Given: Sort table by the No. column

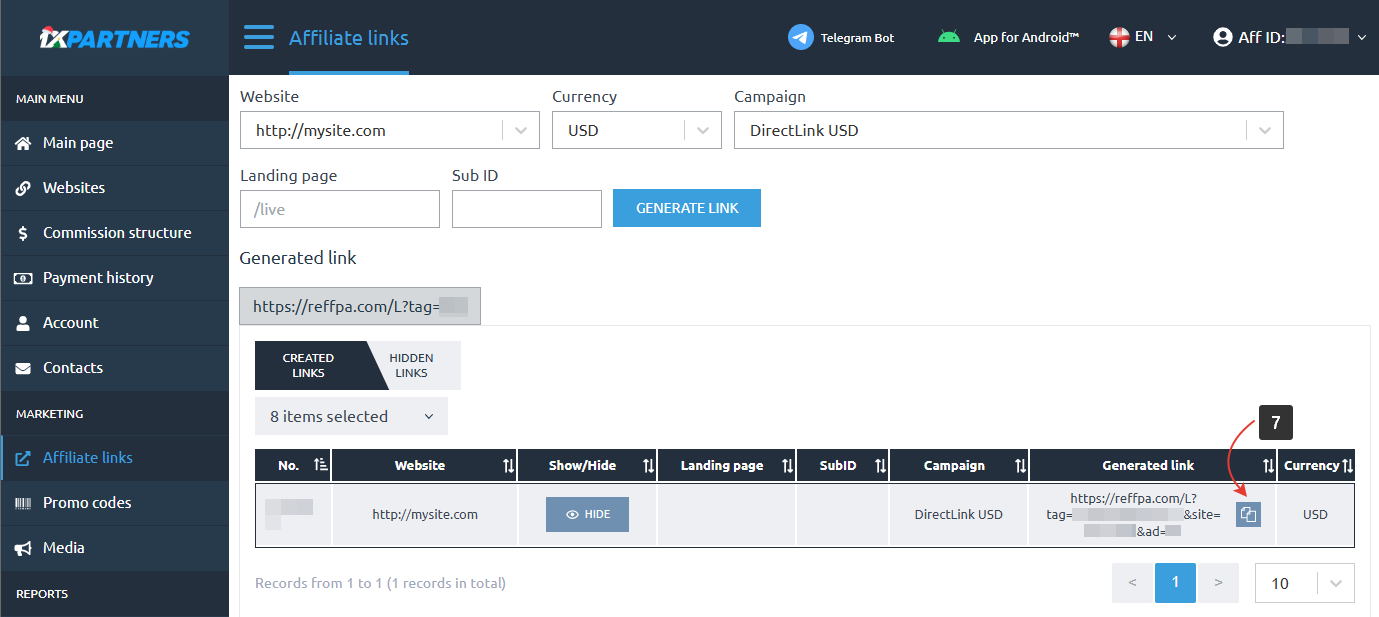Looking at the screenshot, I should point(320,465).
